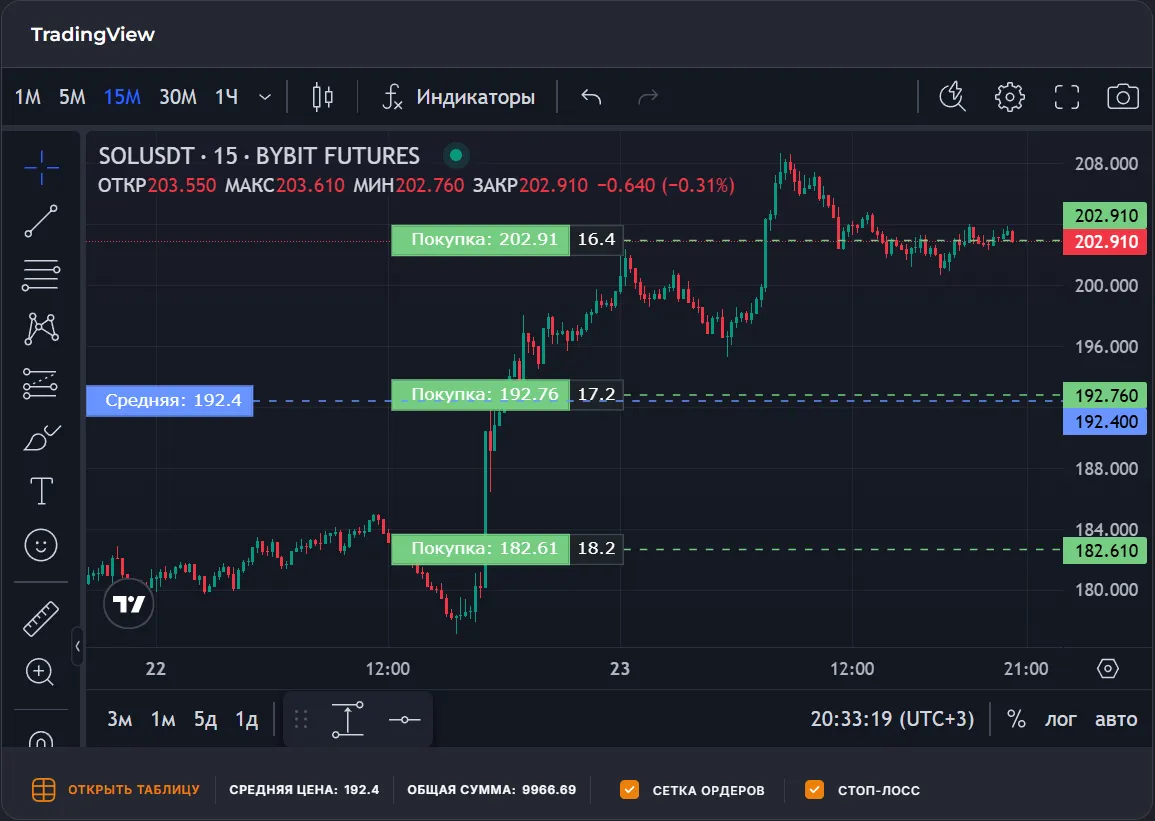Viewport: 1155px width, 821px height.
Task: Click the Средняя: 192.4 price line label
Action: pos(170,401)
